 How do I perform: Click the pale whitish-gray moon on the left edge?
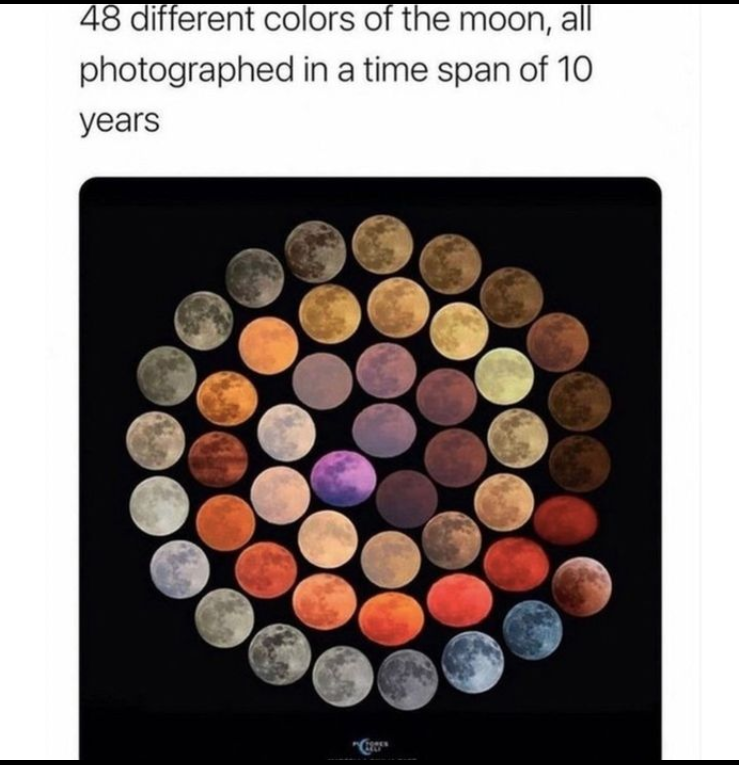(160, 506)
